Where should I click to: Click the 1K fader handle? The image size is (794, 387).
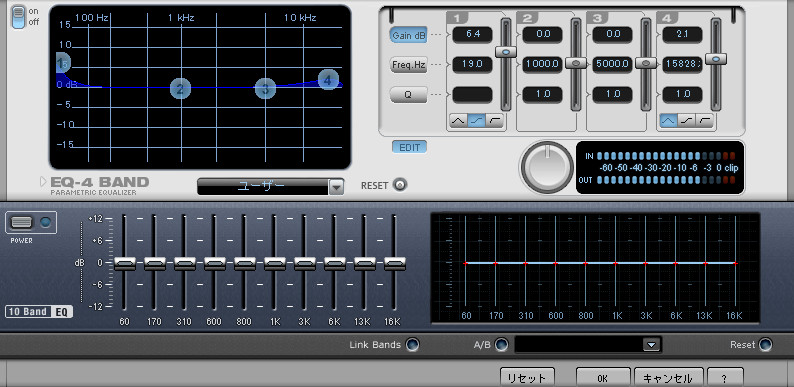274,263
